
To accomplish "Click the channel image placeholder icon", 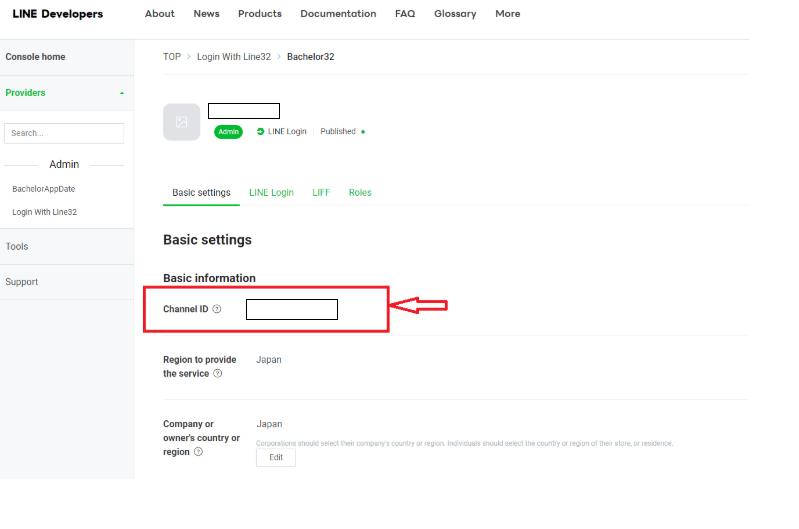I will (181, 122).
